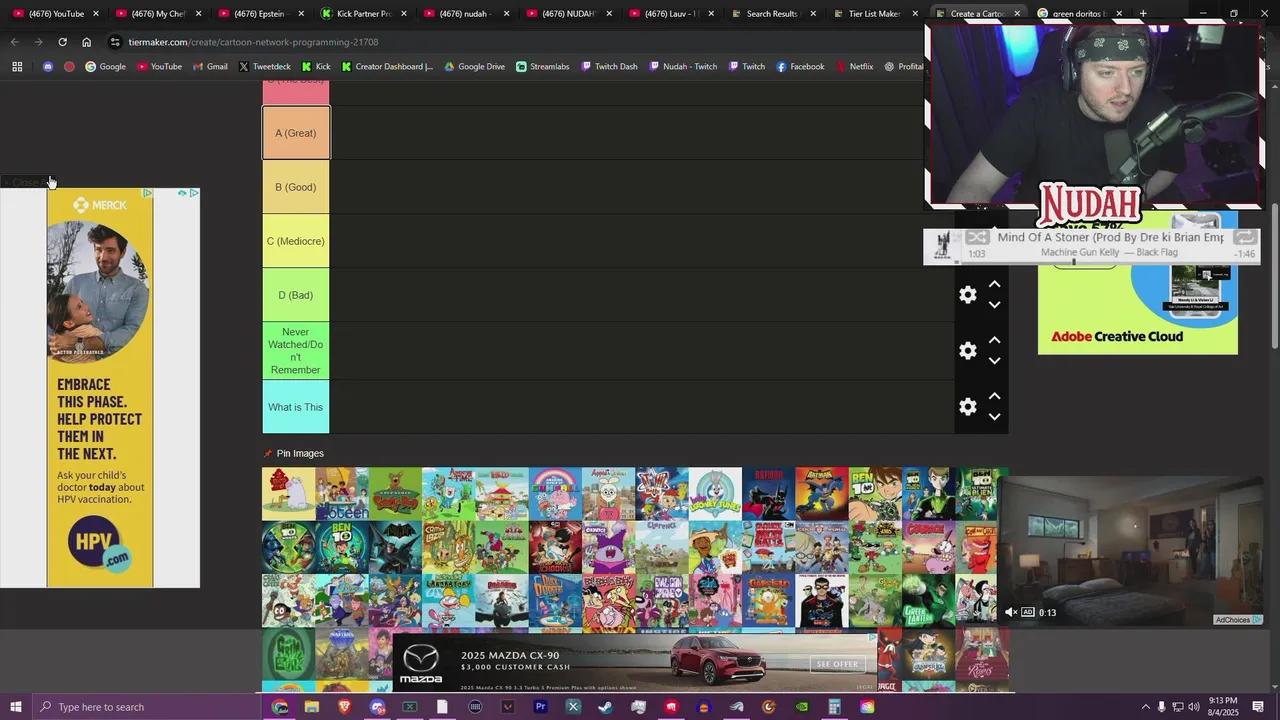Open the Google bookmark
Viewport: 1280px width, 720px height.
[105, 67]
